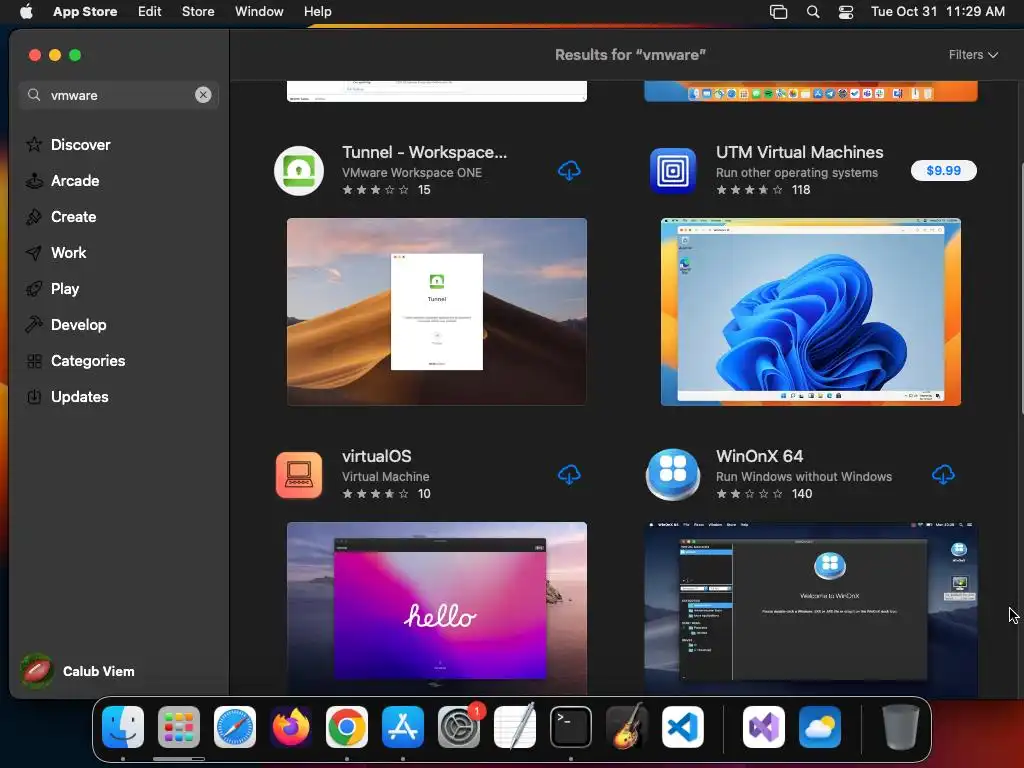Open virtualOS title link
This screenshot has height=768, width=1024.
click(x=377, y=456)
